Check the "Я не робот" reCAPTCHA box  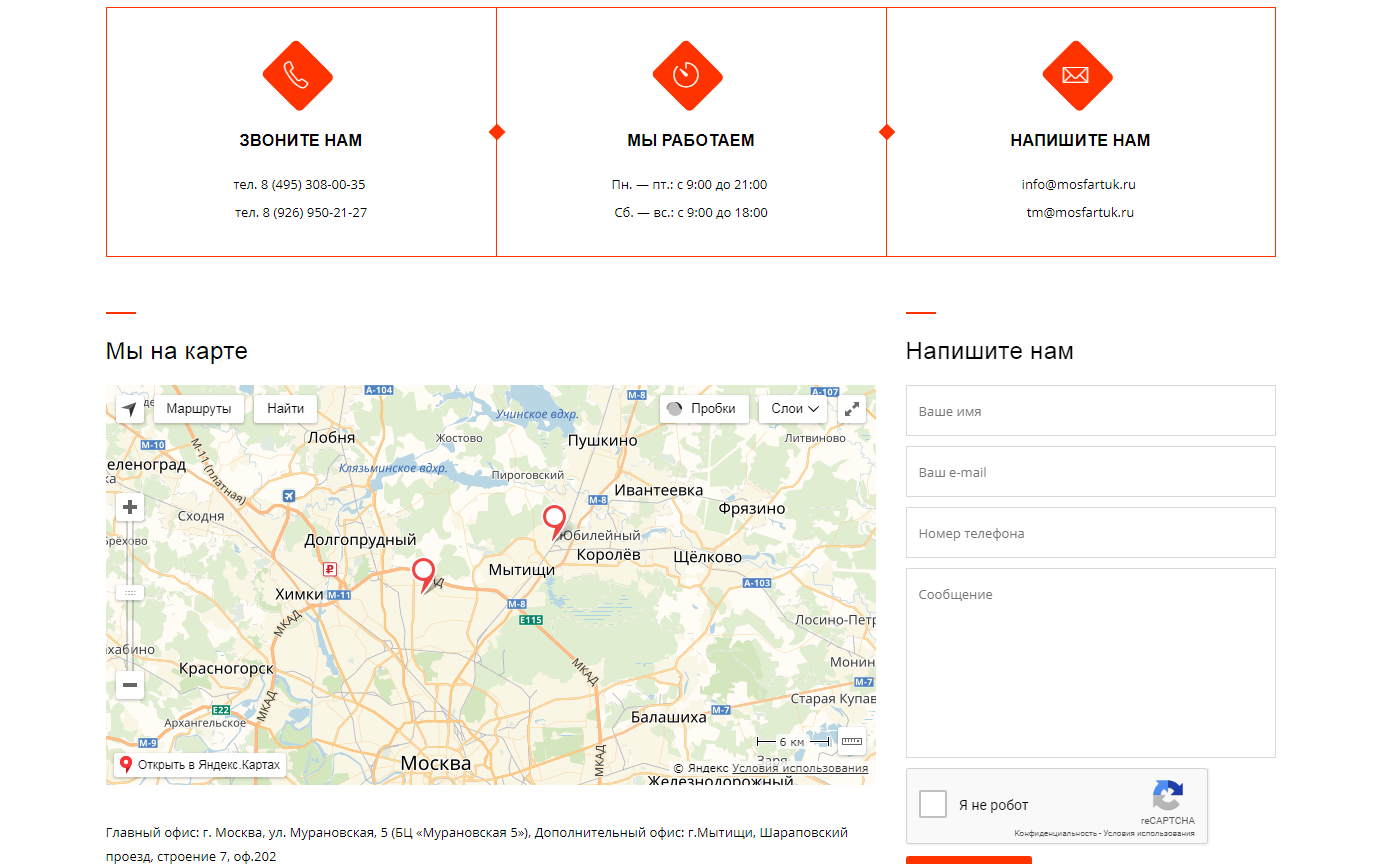[933, 804]
